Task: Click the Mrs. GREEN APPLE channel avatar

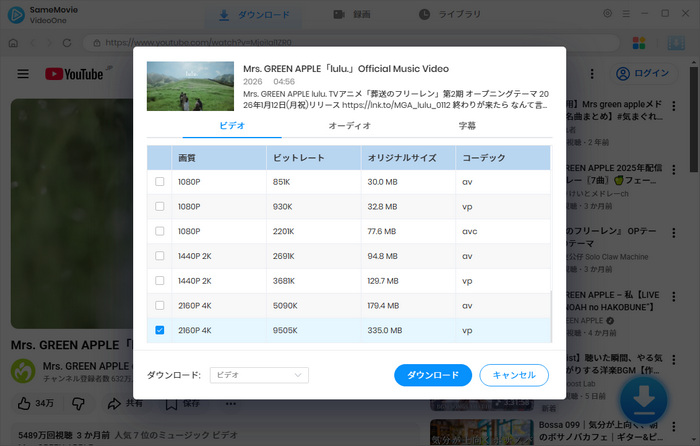Action: [23, 371]
